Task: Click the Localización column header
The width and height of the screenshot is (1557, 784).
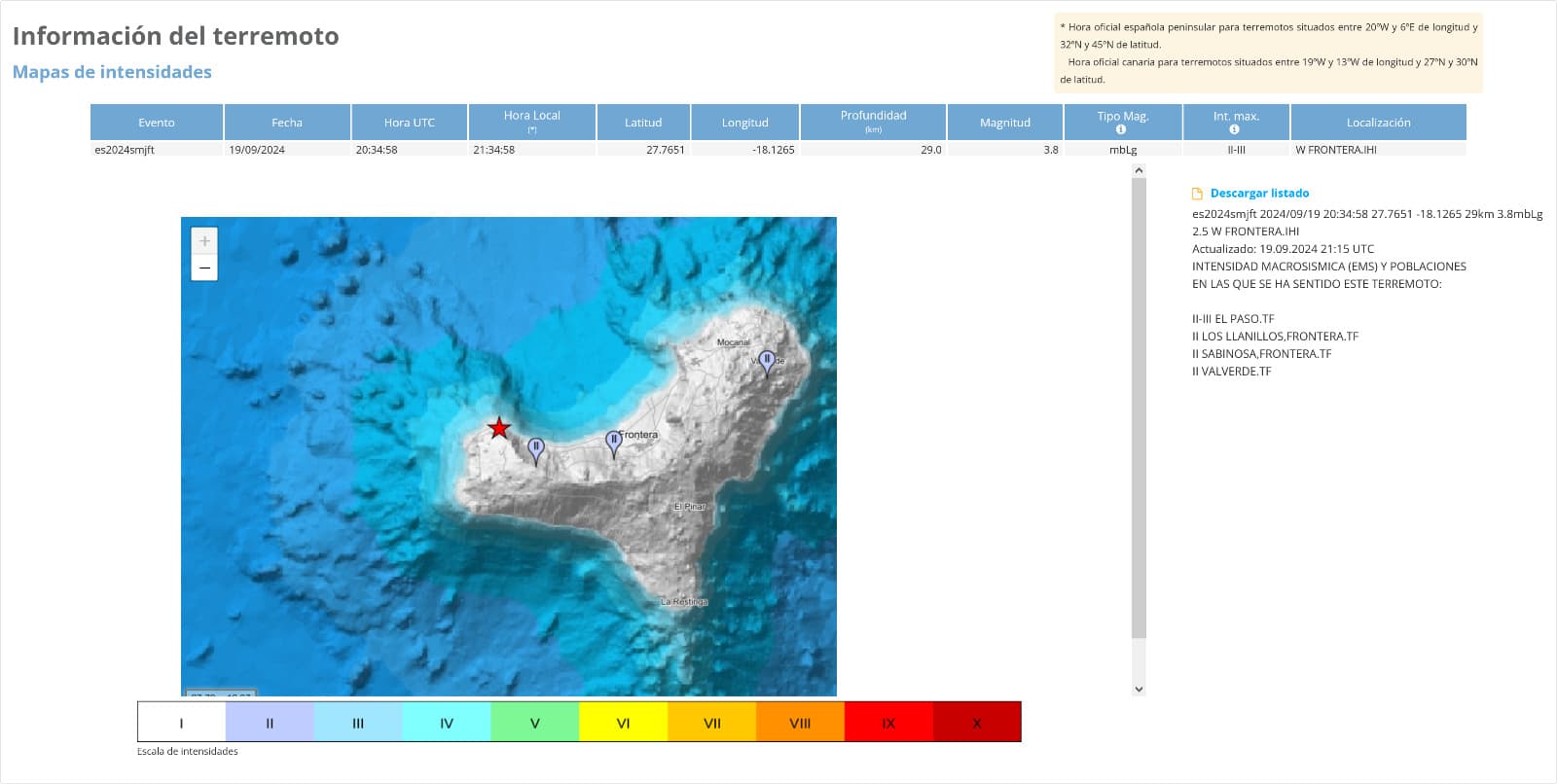Action: click(x=1379, y=123)
